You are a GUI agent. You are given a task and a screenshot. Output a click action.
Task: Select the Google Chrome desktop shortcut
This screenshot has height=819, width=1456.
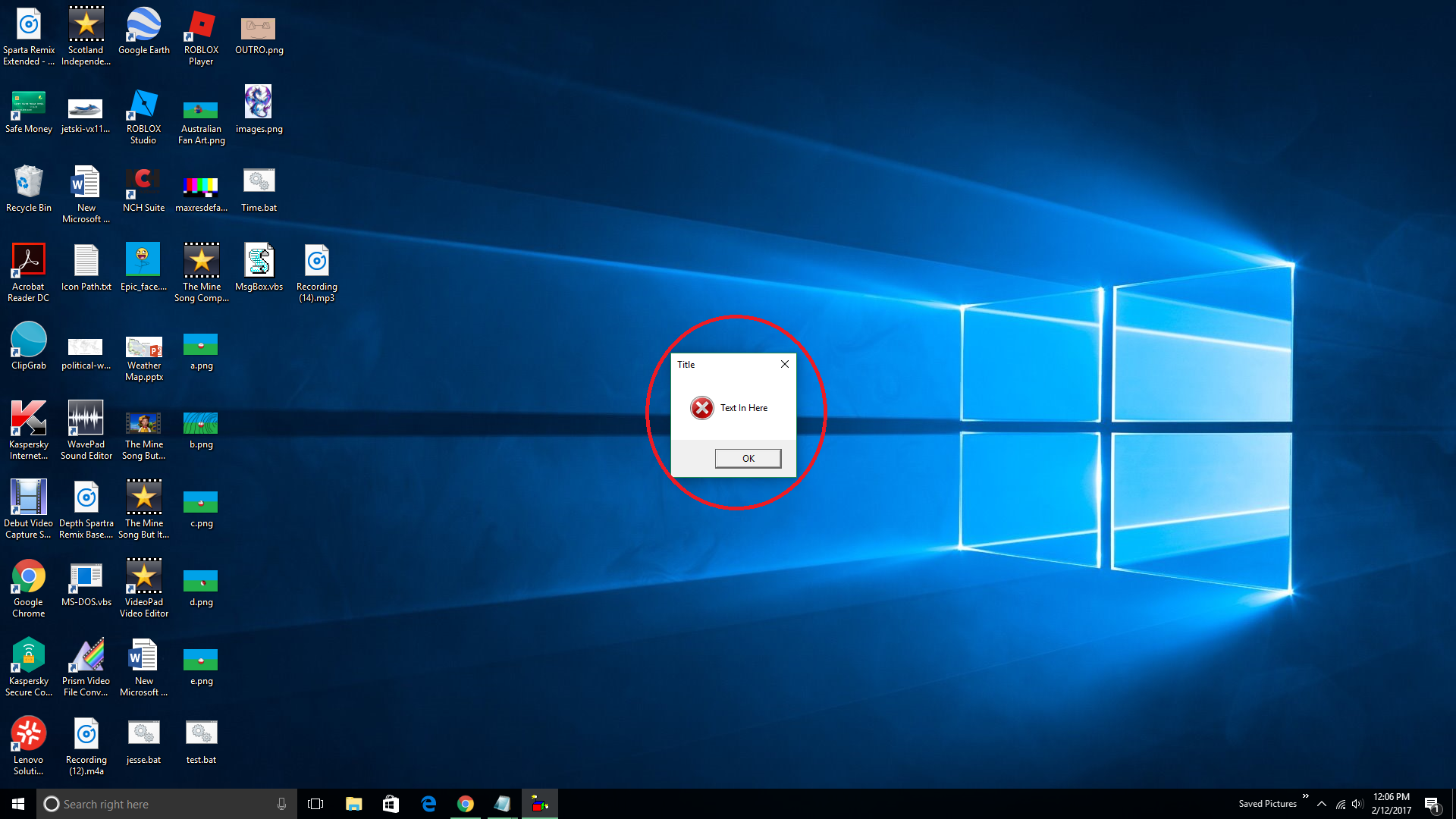(29, 588)
